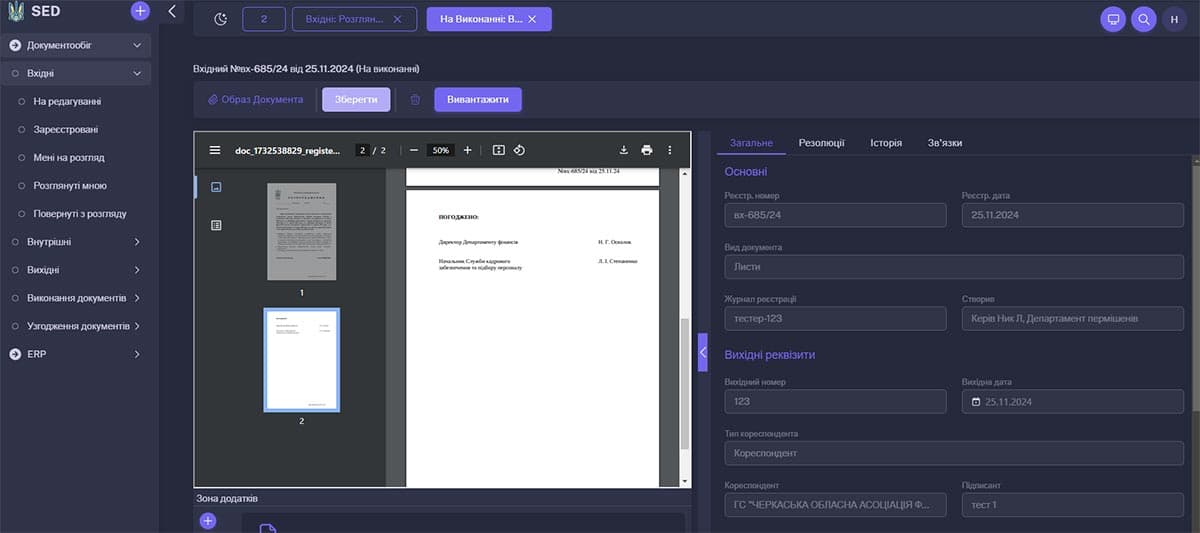1200x533 pixels.
Task: Open the recent history clock icon
Action: [221, 19]
